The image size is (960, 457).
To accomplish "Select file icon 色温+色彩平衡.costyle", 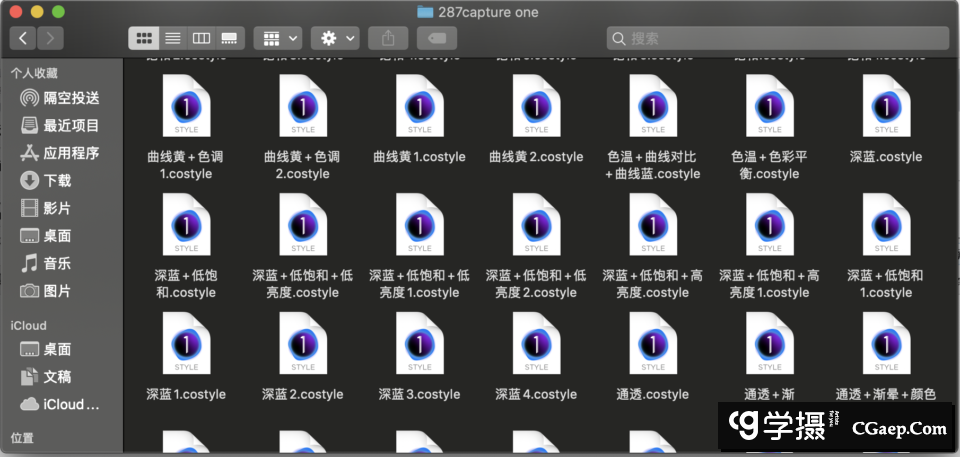I will point(770,105).
